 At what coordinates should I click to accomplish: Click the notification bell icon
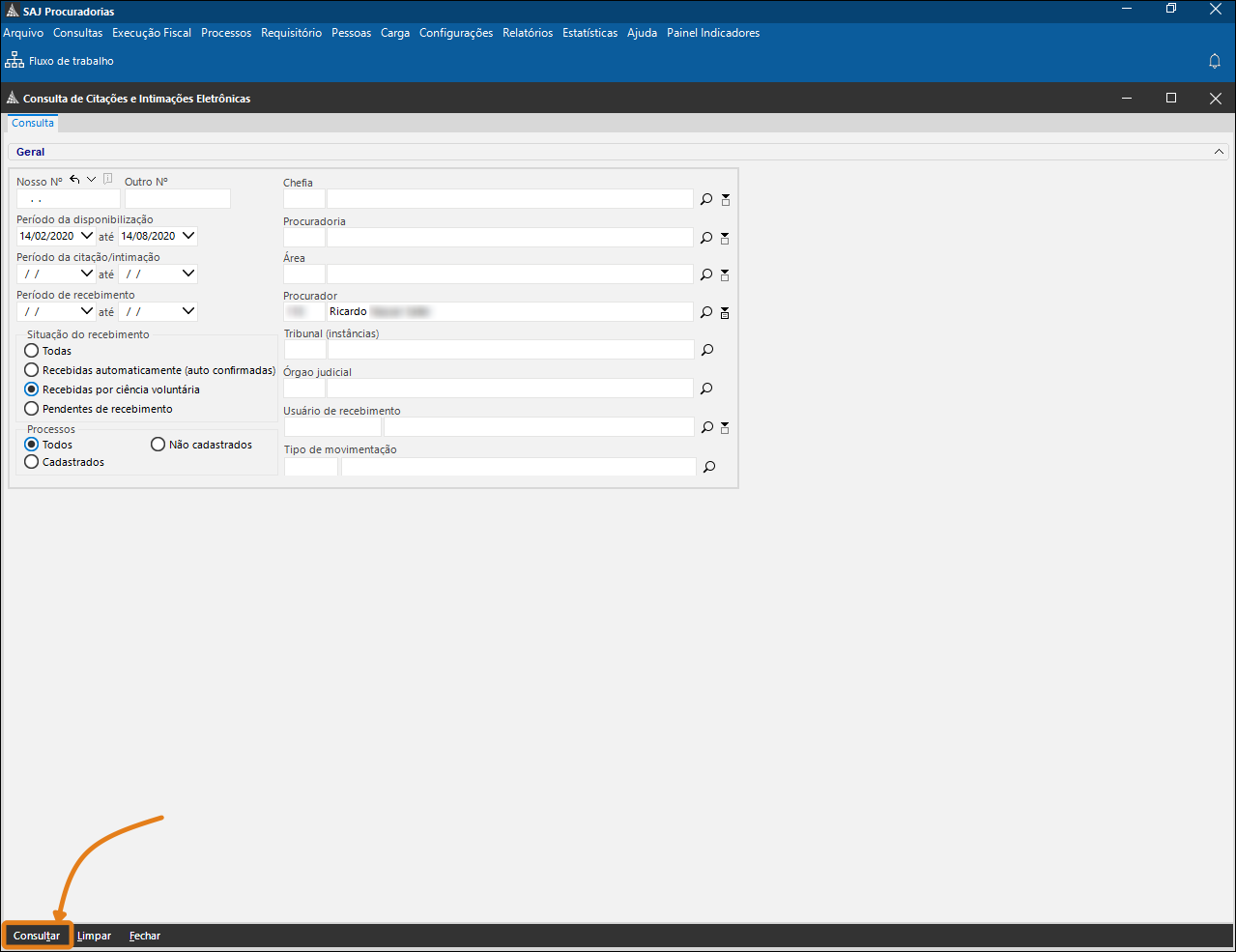coord(1215,61)
